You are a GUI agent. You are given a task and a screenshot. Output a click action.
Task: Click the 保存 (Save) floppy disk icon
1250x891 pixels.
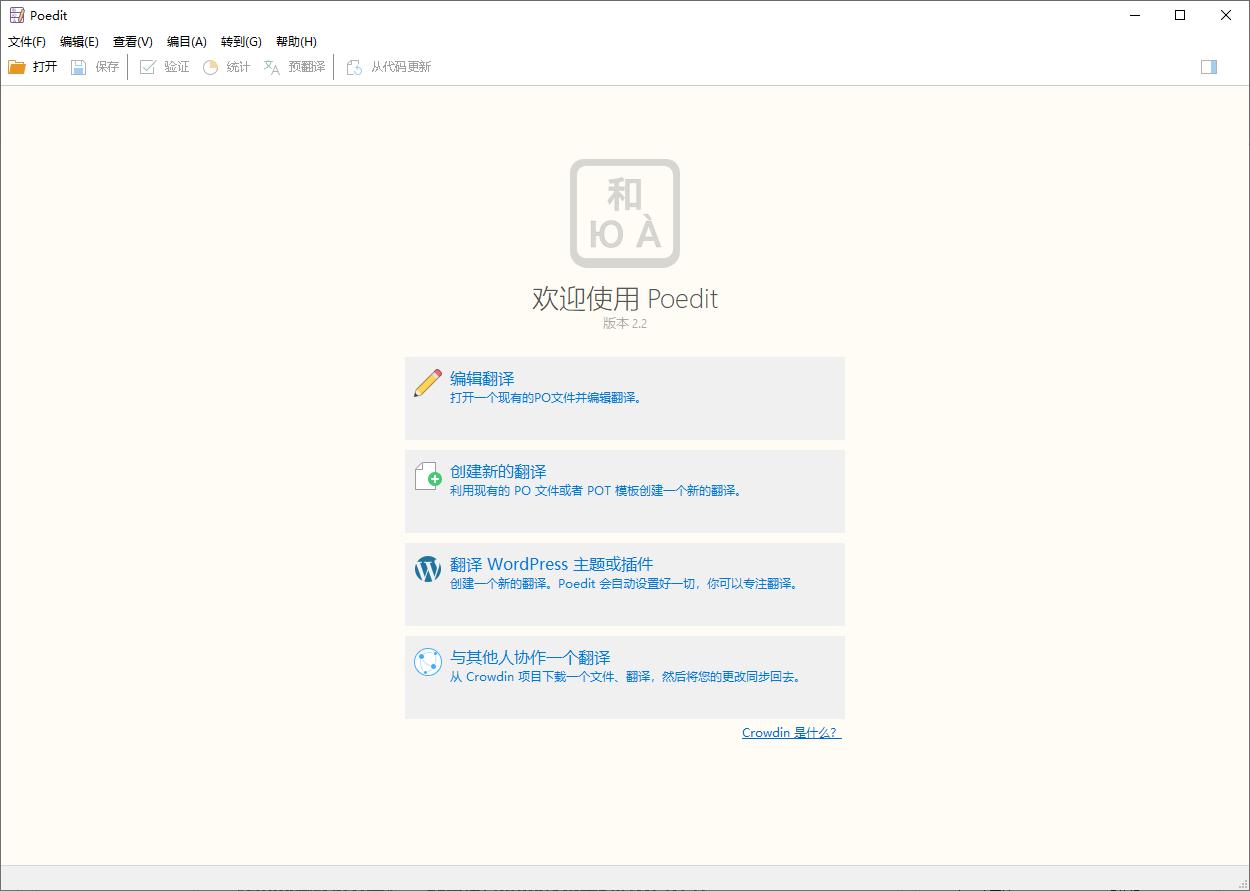(x=79, y=67)
